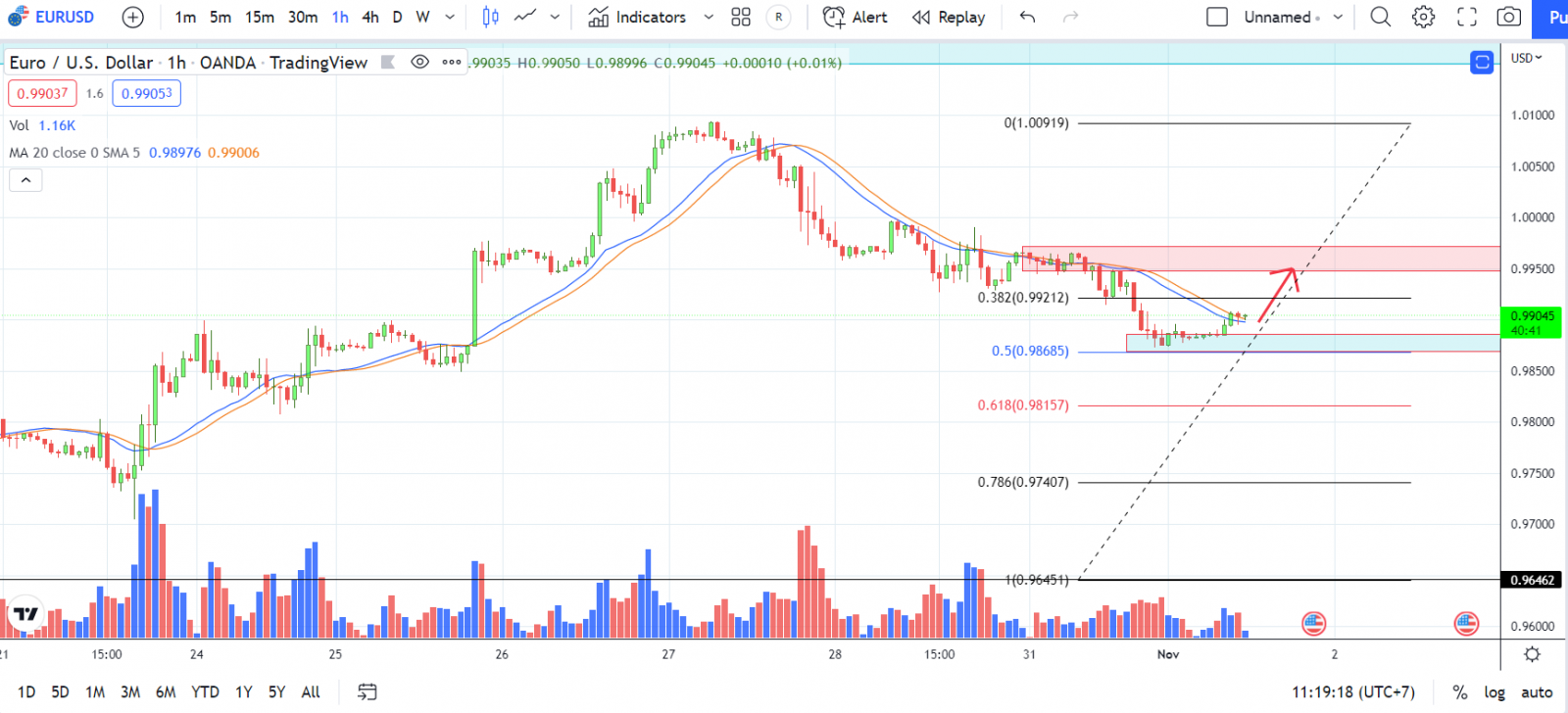Select the 1h timeframe
The image size is (1568, 713).
[x=340, y=17]
